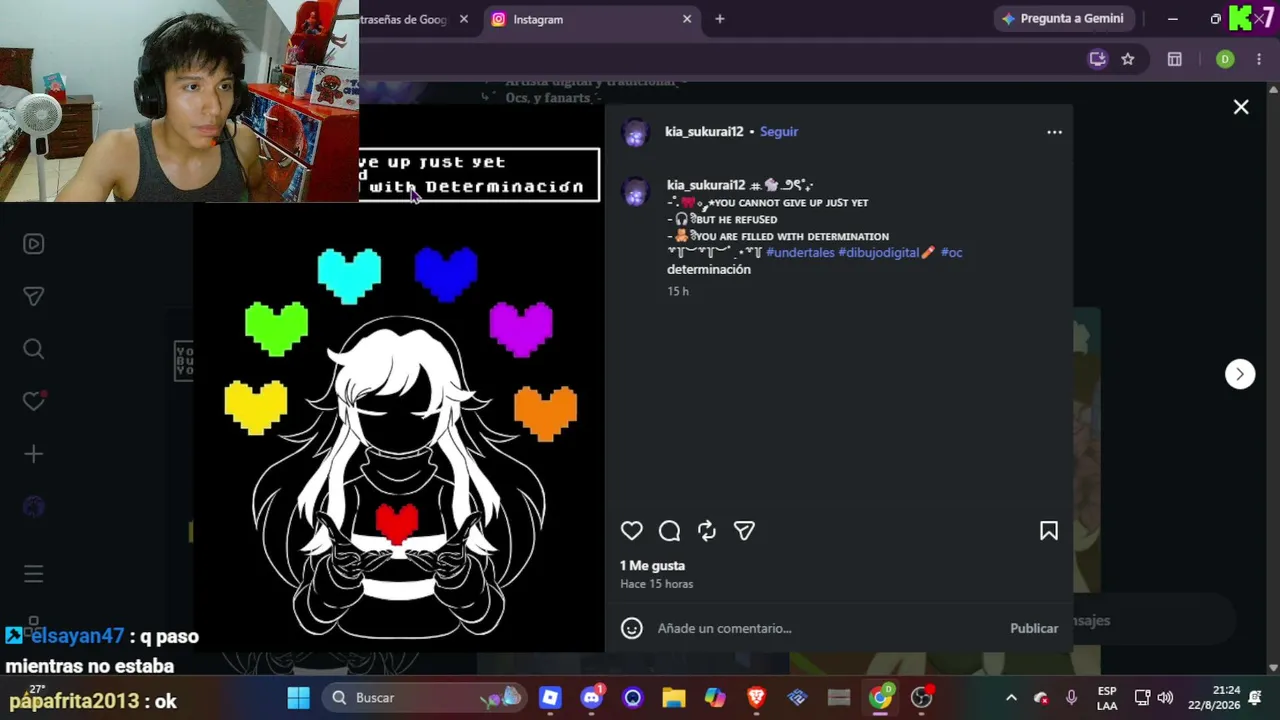Open the #oc hashtag
The image size is (1280, 720).
pyautogui.click(x=951, y=253)
